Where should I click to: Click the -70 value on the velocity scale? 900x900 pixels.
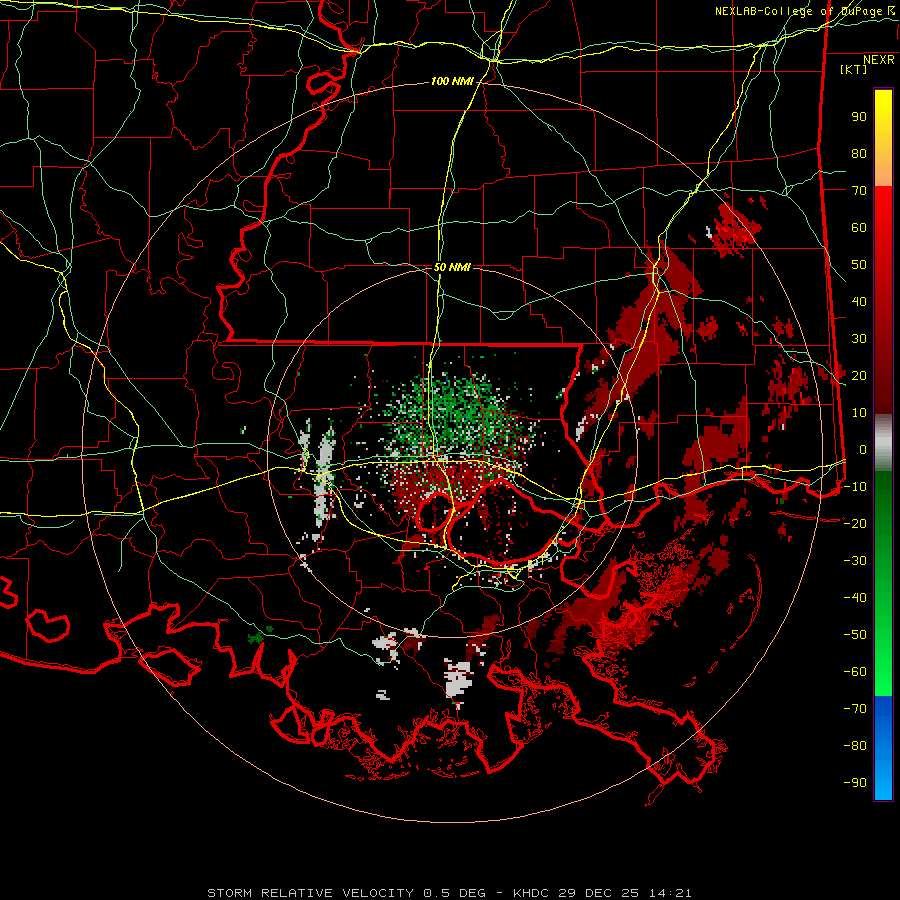[x=855, y=709]
